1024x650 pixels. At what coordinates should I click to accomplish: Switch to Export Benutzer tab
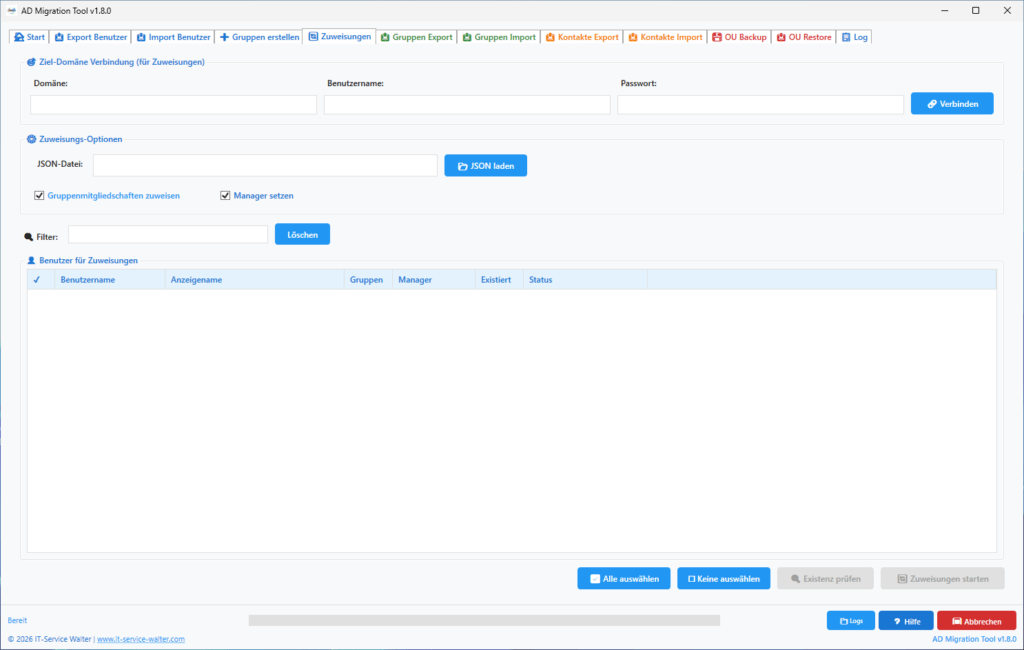pos(91,37)
